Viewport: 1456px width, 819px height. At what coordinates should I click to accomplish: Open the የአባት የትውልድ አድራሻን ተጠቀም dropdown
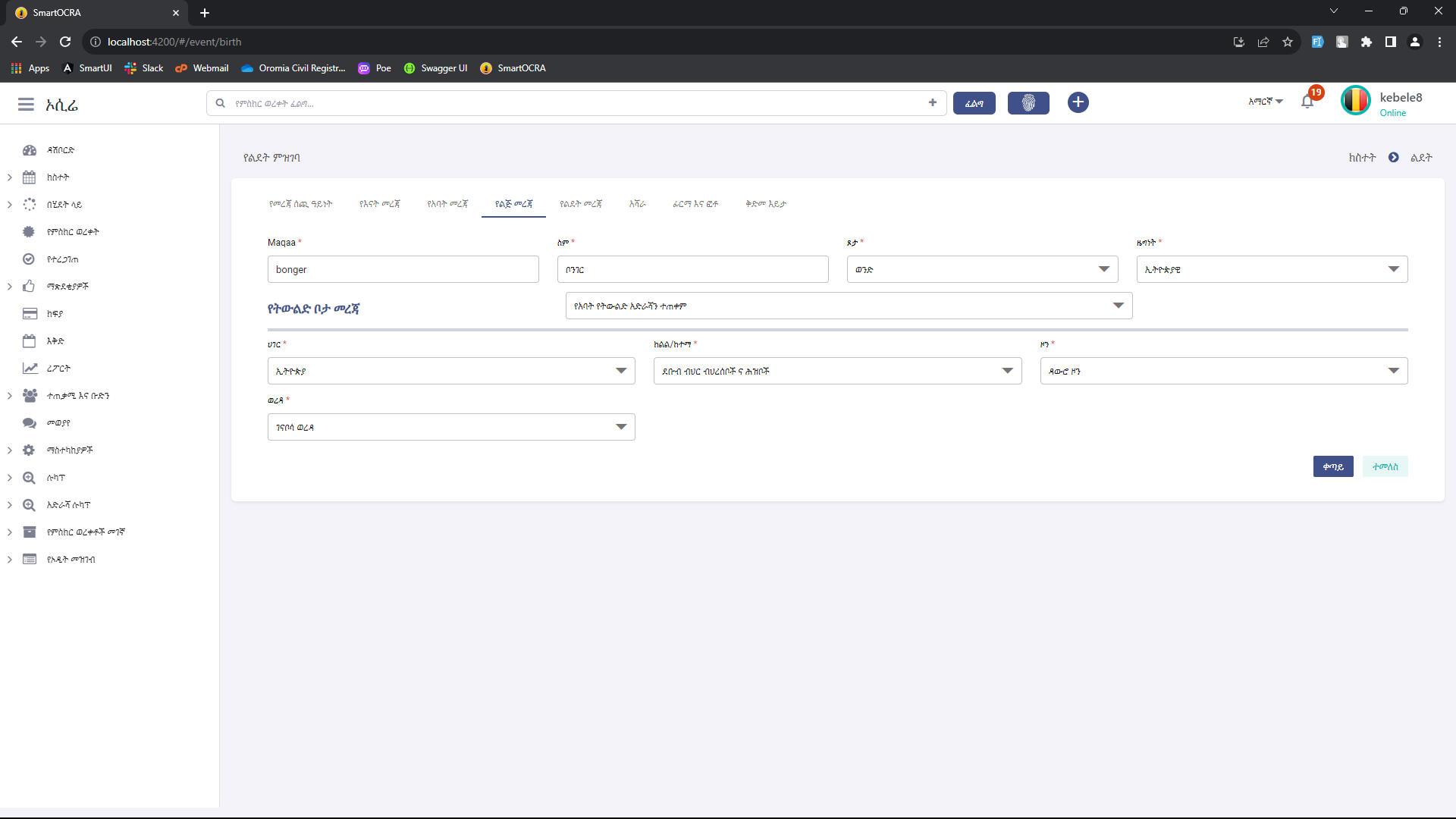point(849,306)
